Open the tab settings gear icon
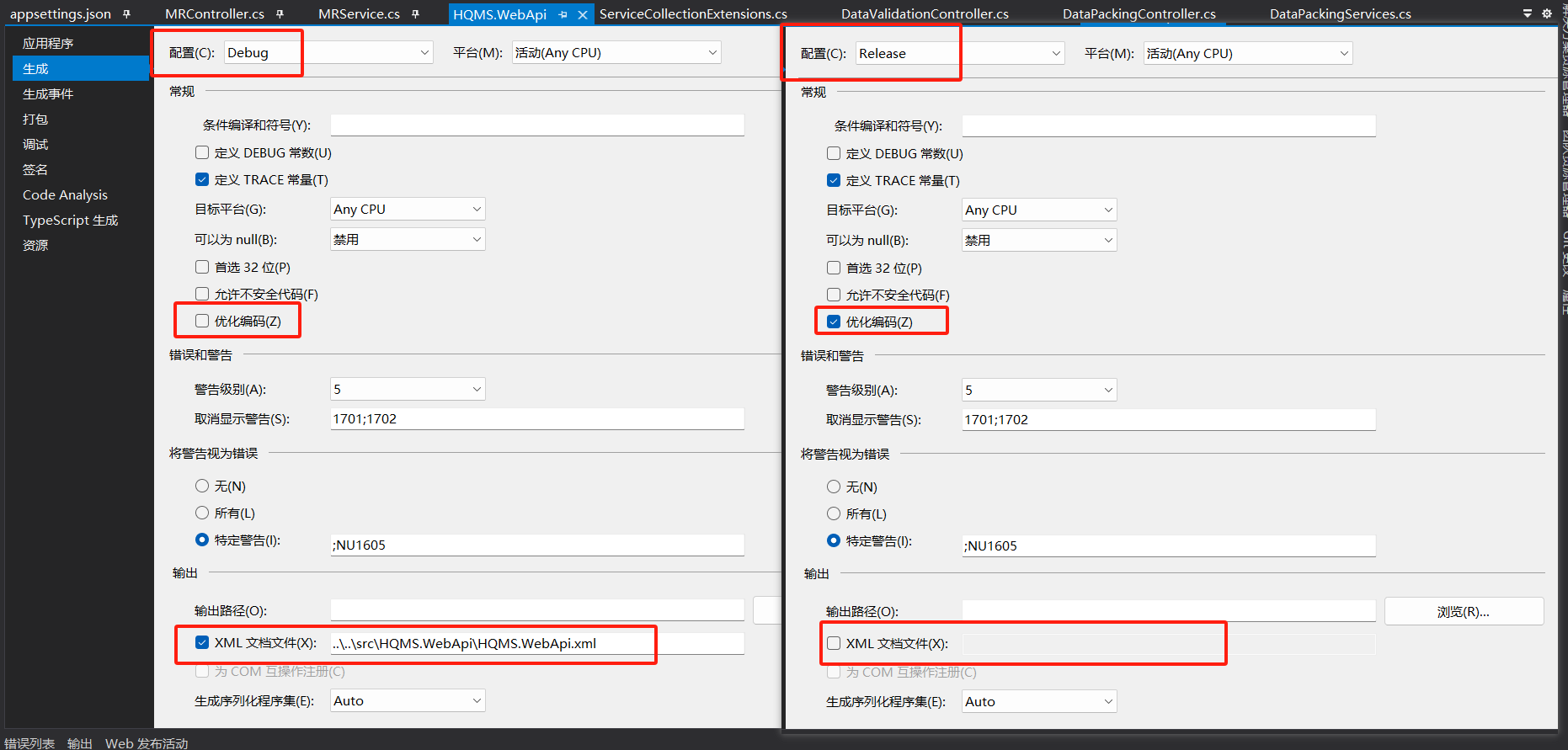This screenshot has height=750, width=1568. point(1546,13)
